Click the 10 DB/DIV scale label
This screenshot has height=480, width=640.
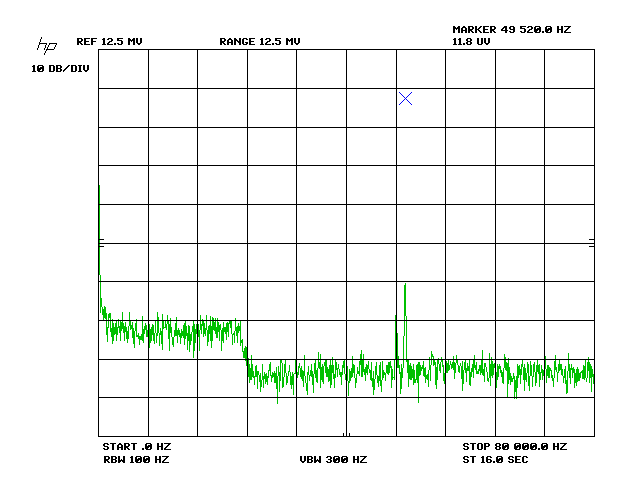(x=60, y=69)
